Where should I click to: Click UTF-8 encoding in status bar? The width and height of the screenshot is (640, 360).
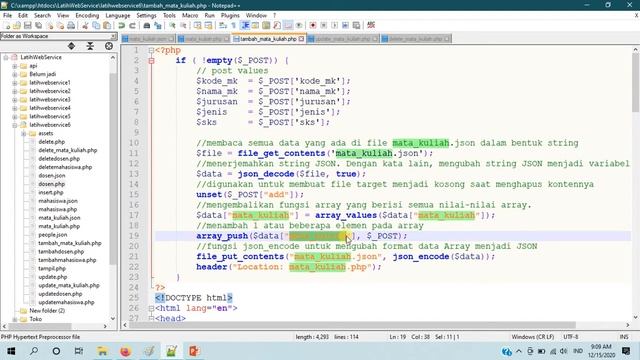pyautogui.click(x=571, y=337)
